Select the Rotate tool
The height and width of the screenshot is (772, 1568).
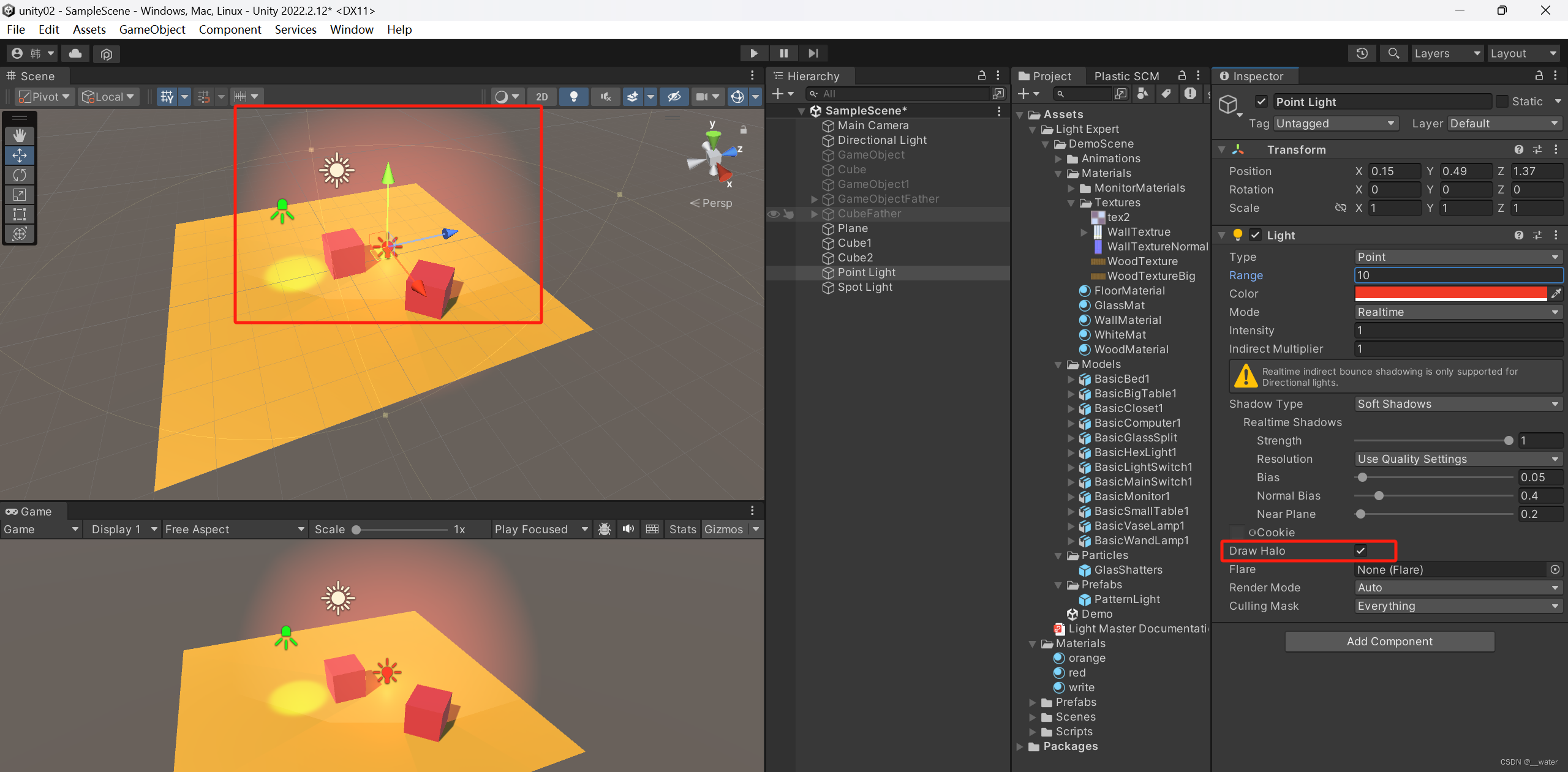click(x=20, y=175)
